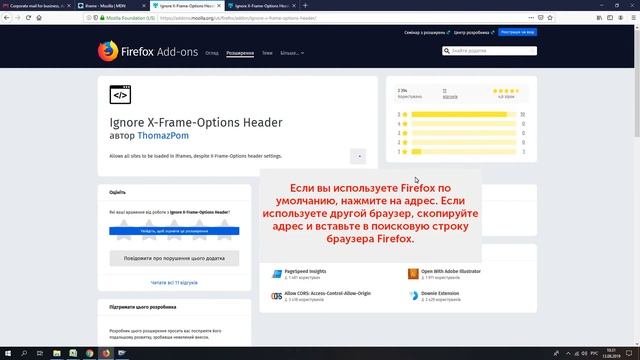Click the Downie Extension icon

pyautogui.click(x=413, y=296)
